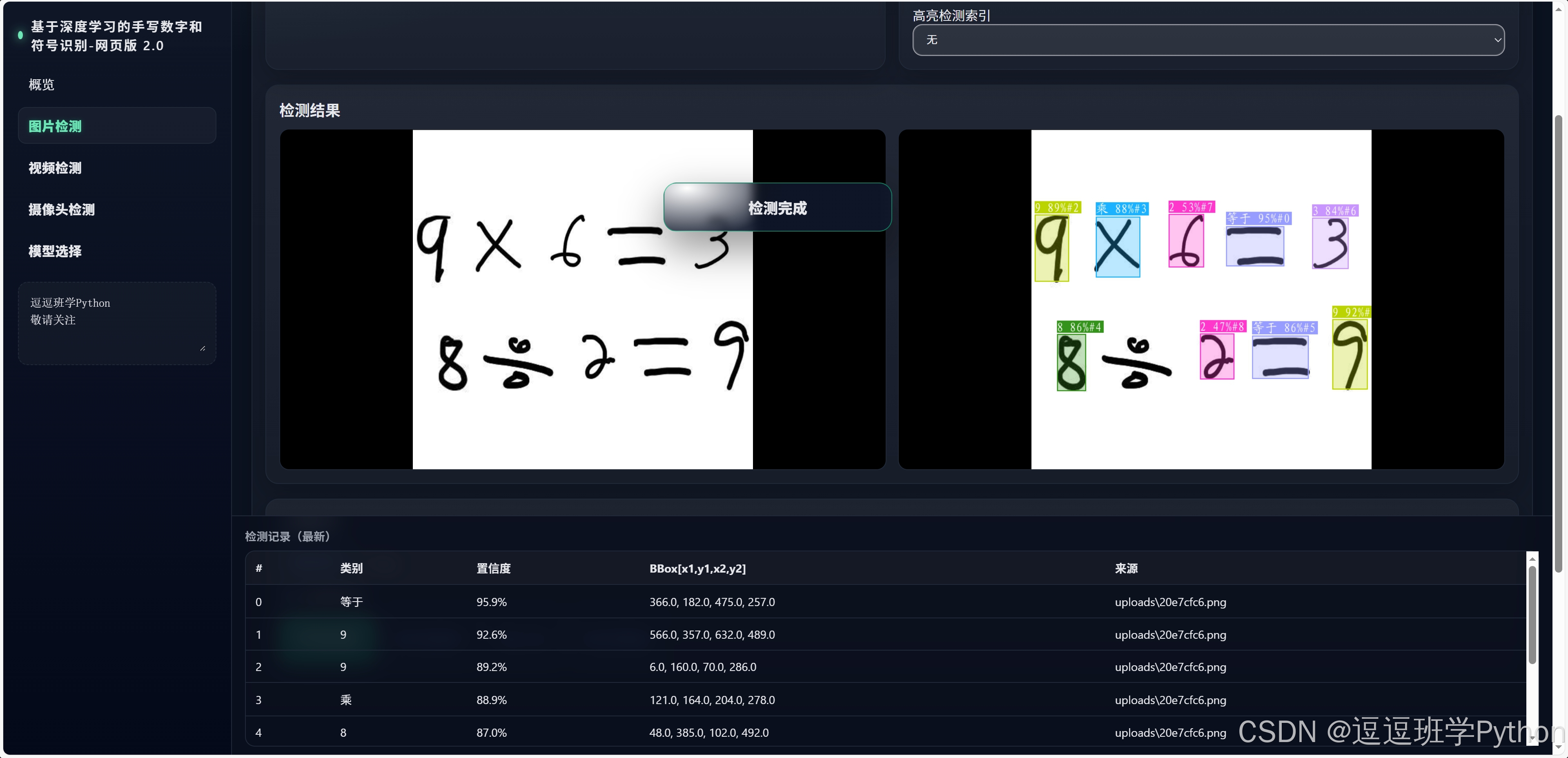Viewport: 1568px width, 758px height.
Task: Click bbox 566.0, 357.0, 632.0, 489.0
Action: tap(712, 634)
